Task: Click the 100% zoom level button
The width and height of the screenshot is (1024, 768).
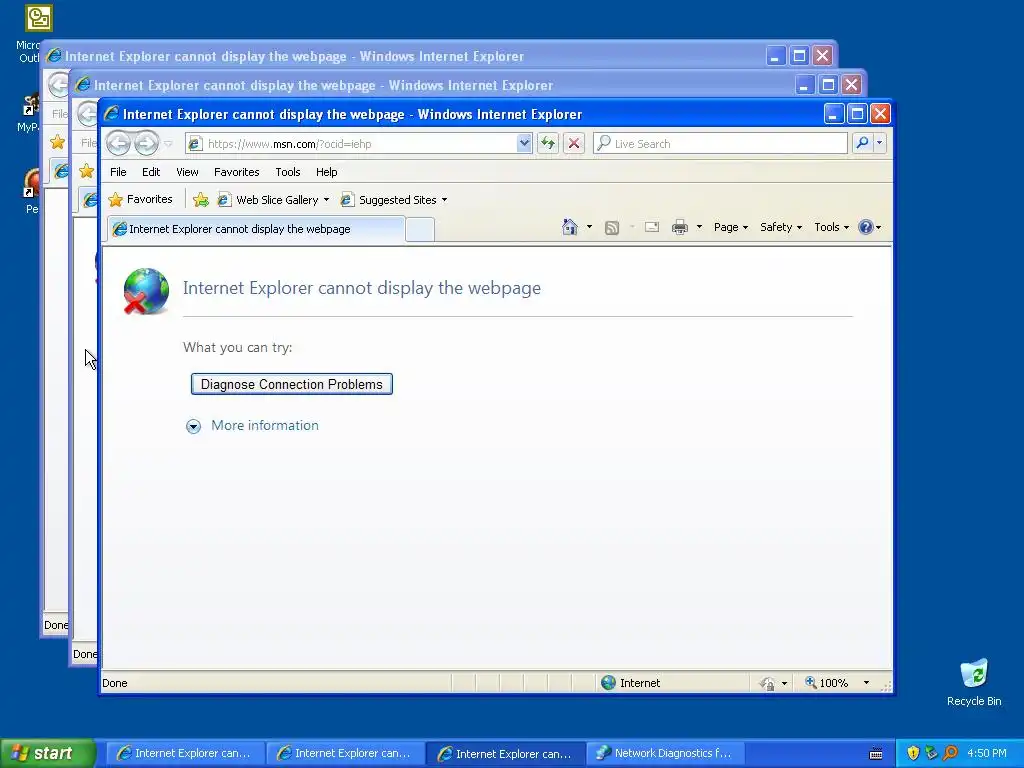Action: tap(827, 682)
